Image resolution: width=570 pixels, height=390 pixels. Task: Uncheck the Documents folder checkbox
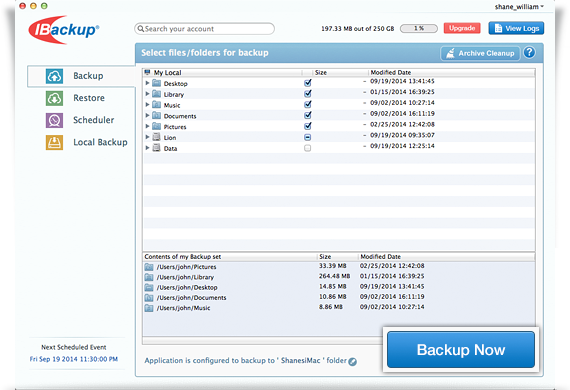[308, 115]
